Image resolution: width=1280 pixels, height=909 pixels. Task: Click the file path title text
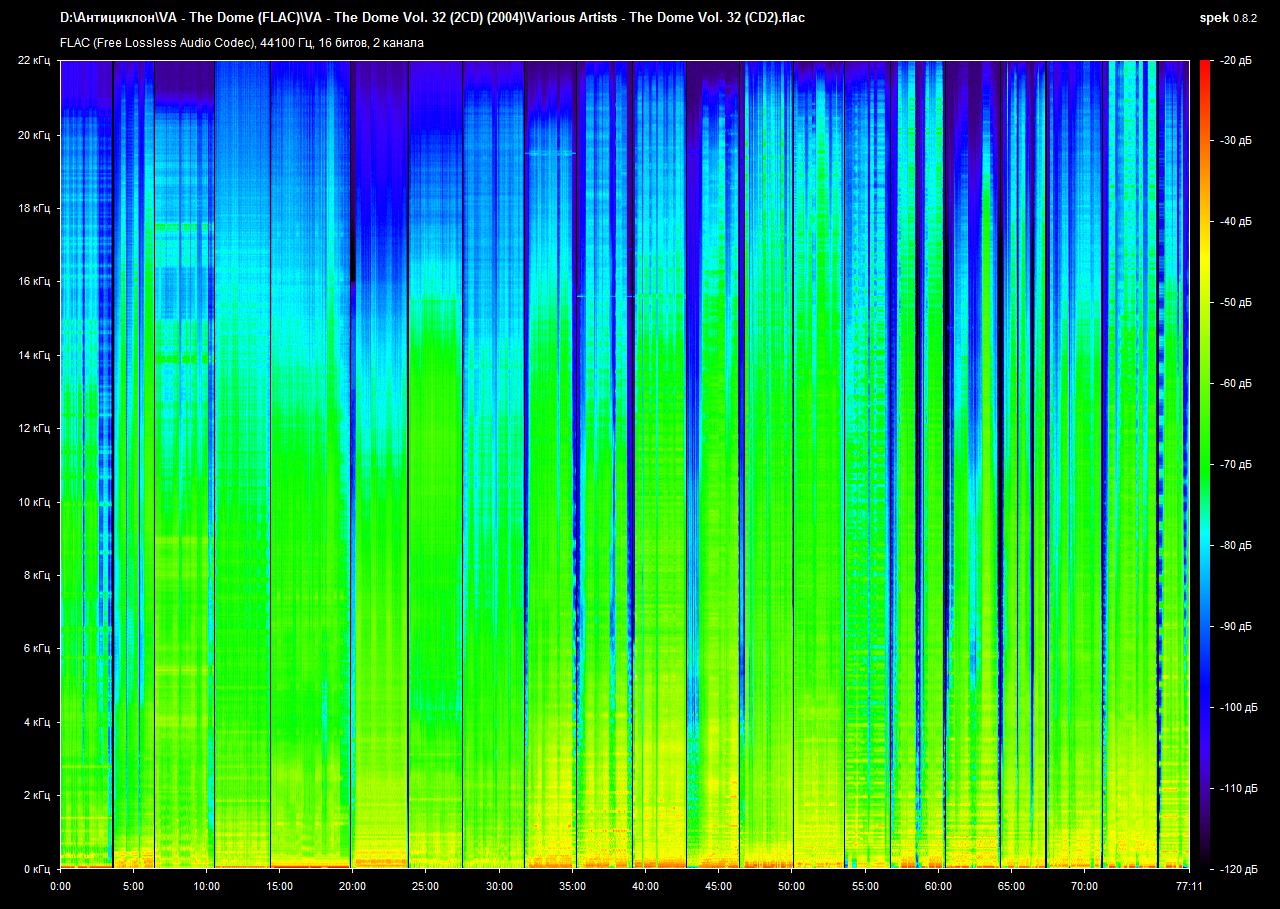pos(432,17)
